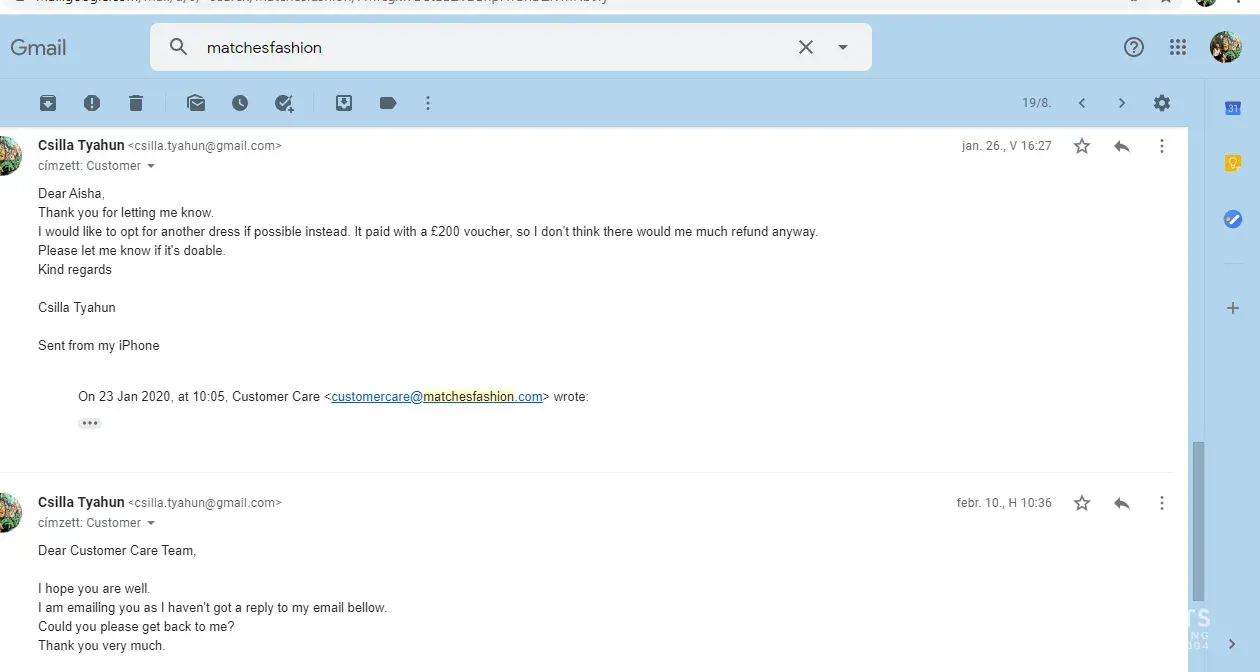The height and width of the screenshot is (672, 1260).
Task: Open toolbar more actions menu
Action: [428, 103]
